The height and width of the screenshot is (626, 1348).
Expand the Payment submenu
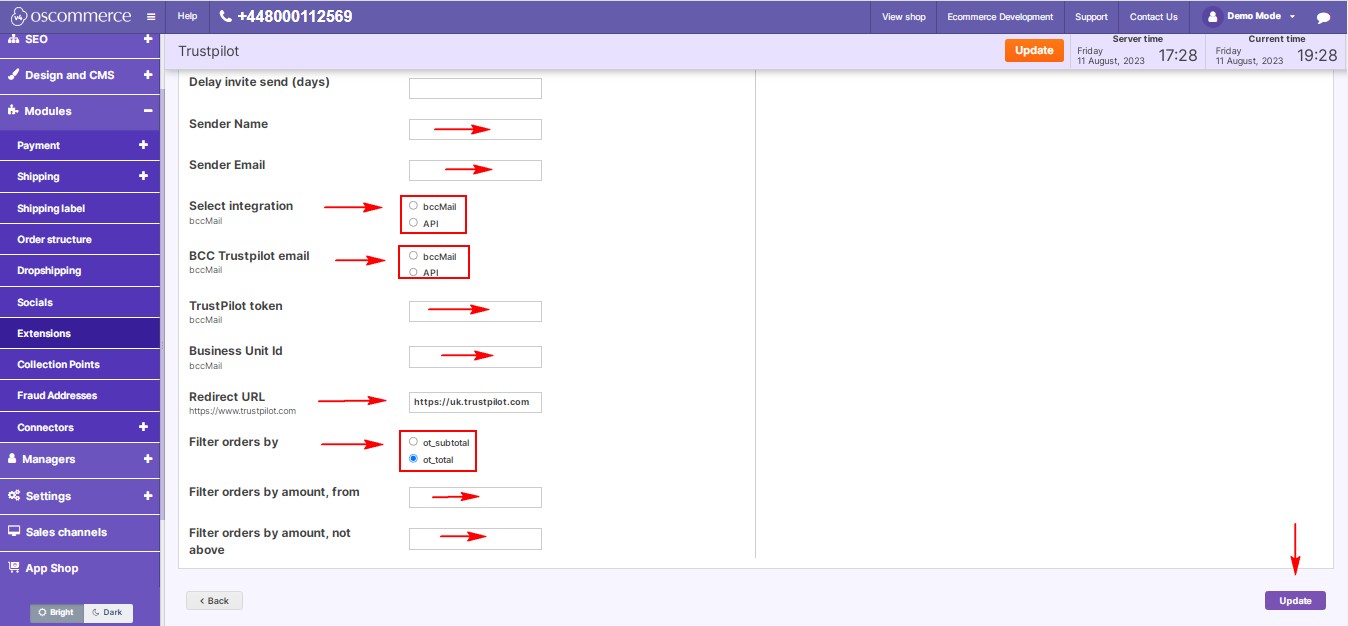[143, 145]
